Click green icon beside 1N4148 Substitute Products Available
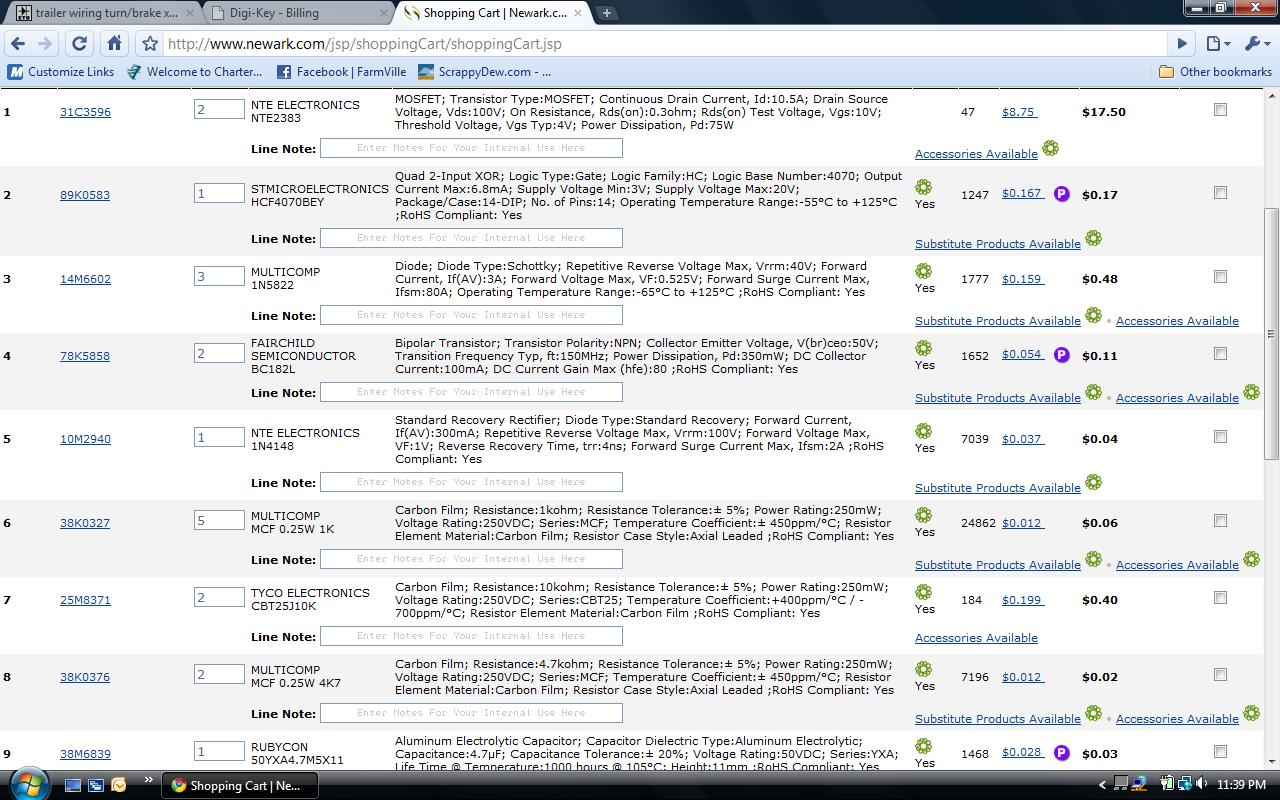The width and height of the screenshot is (1280, 800). (1093, 482)
